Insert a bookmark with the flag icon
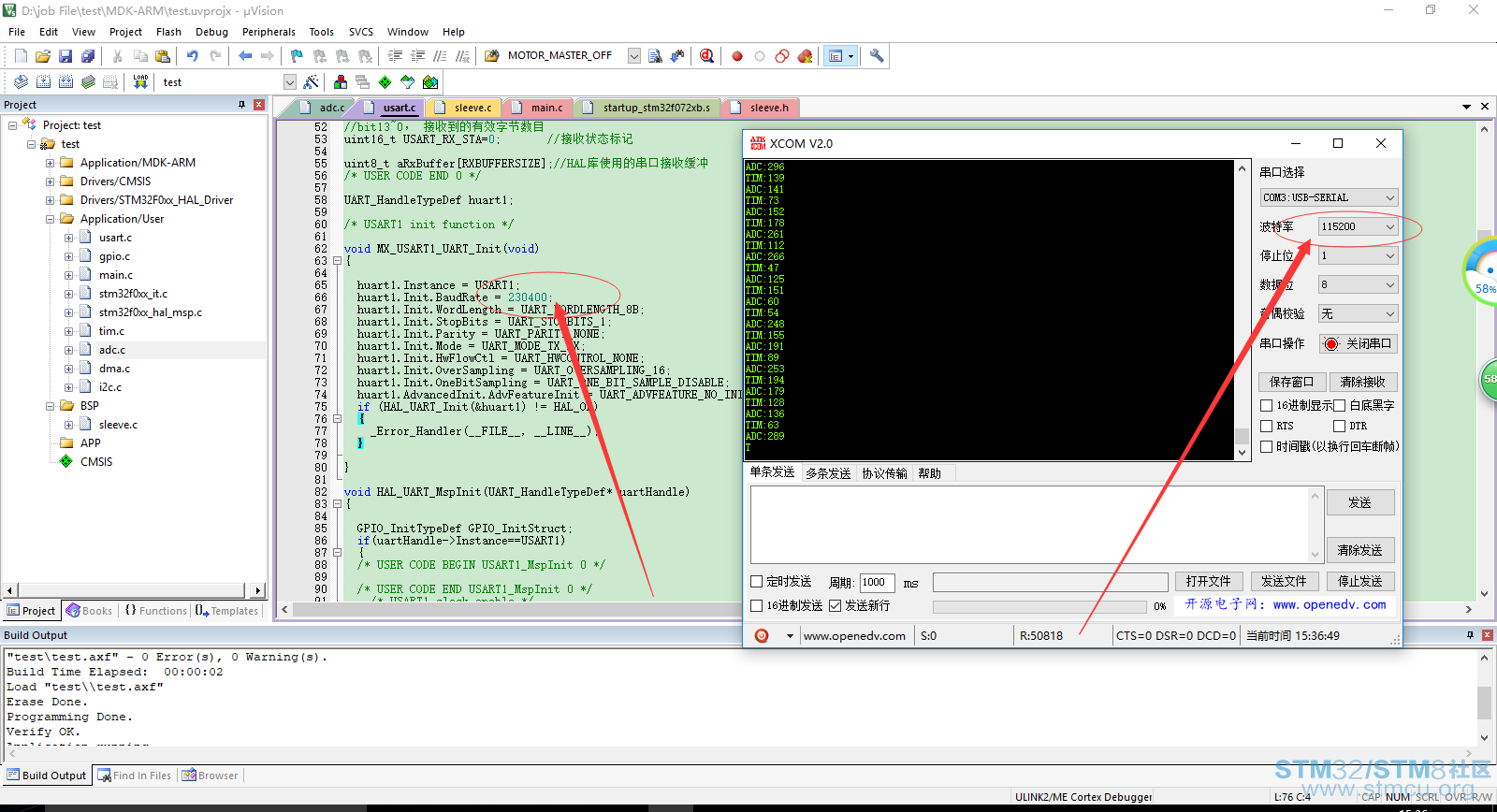This screenshot has height=812, width=1497. tap(297, 56)
